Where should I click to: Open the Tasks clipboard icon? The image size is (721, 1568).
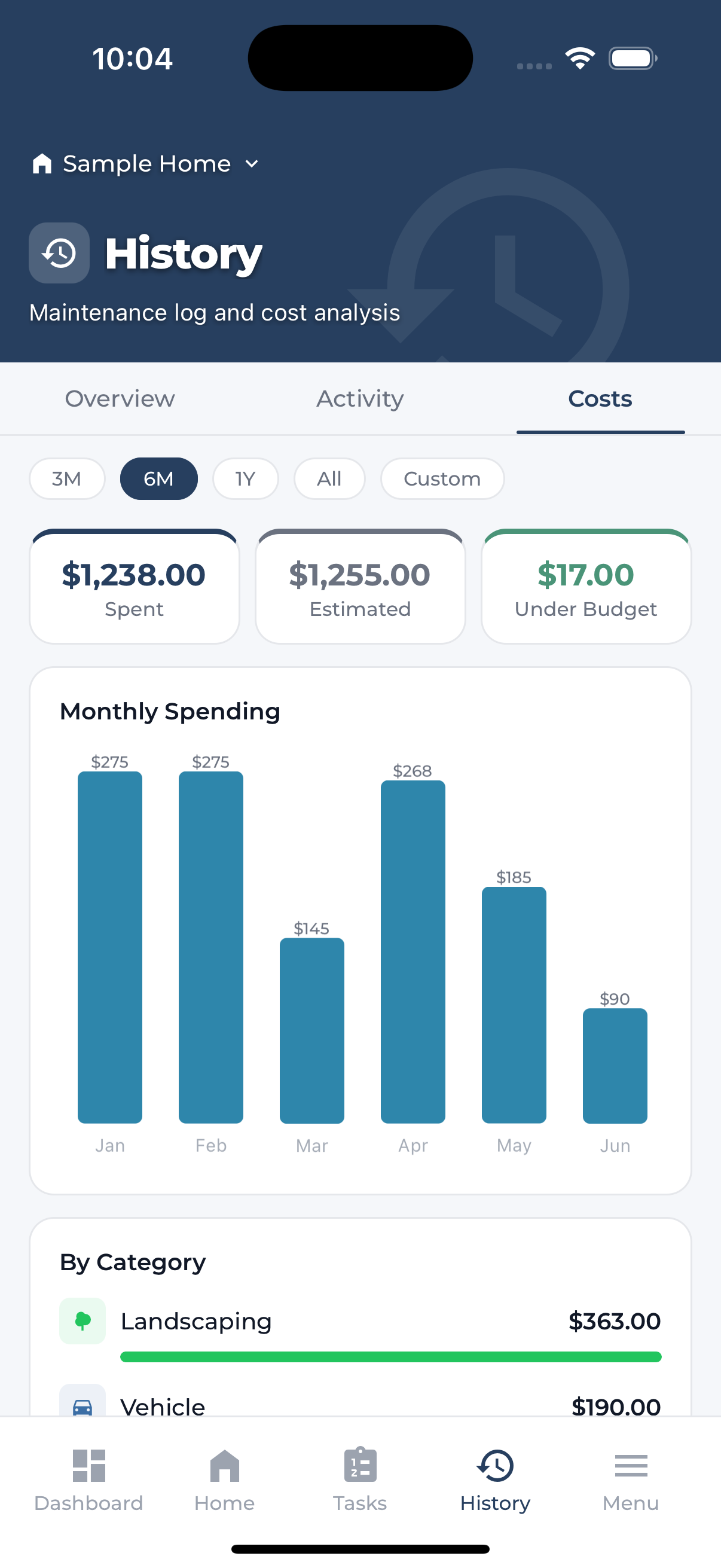coord(360,1464)
